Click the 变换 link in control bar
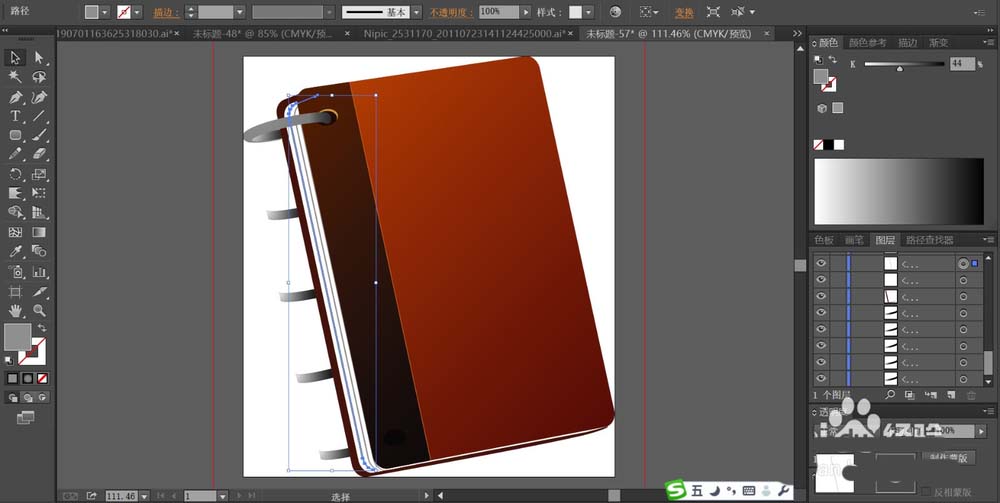Image resolution: width=1000 pixels, height=503 pixels. pyautogui.click(x=684, y=12)
